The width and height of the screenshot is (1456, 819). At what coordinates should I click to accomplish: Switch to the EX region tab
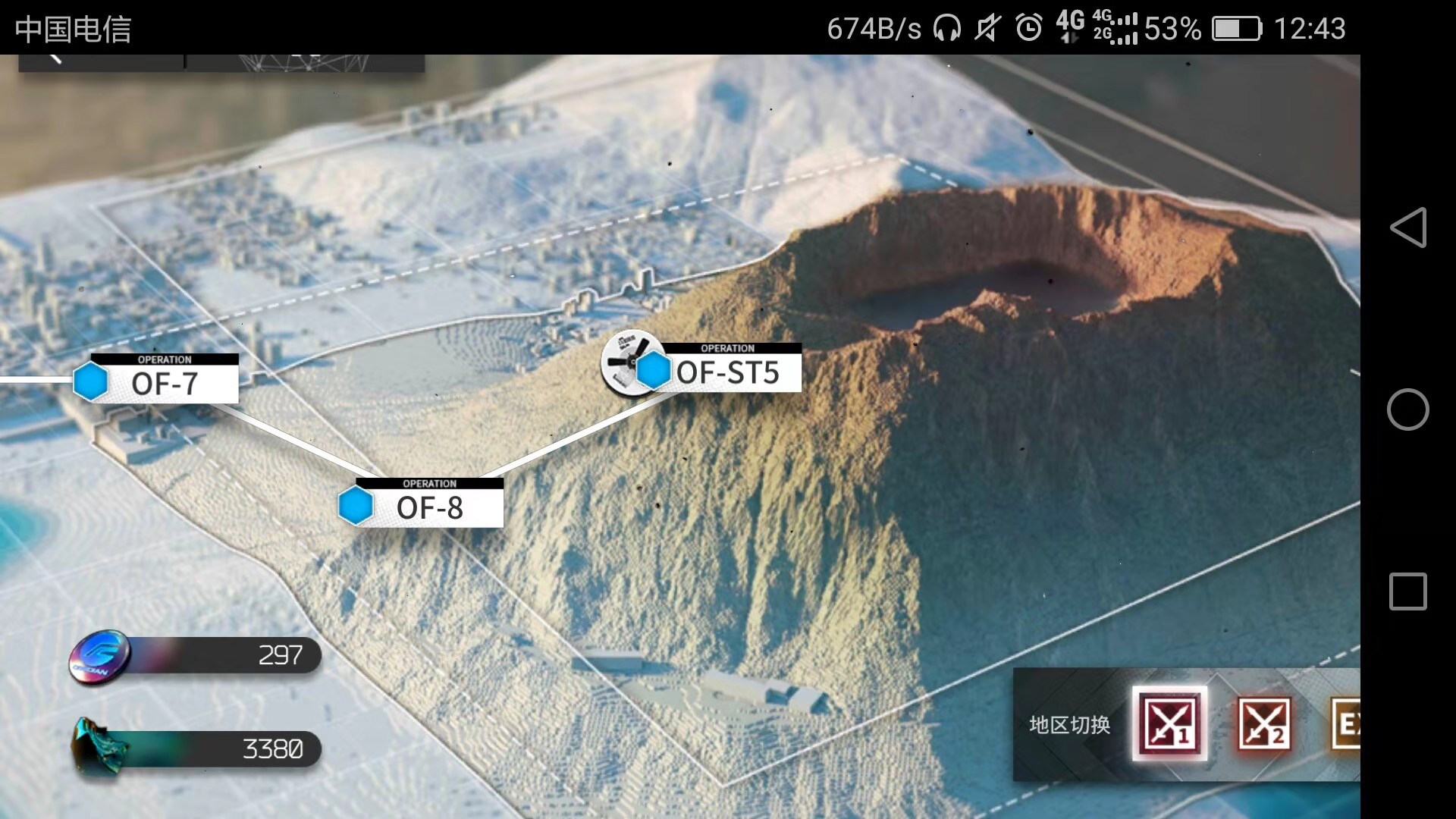(1346, 723)
